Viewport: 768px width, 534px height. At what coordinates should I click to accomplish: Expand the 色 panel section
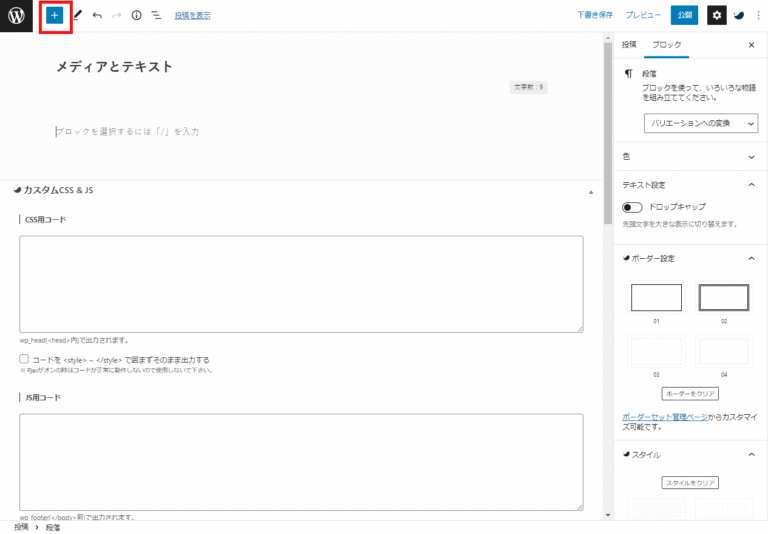(751, 157)
